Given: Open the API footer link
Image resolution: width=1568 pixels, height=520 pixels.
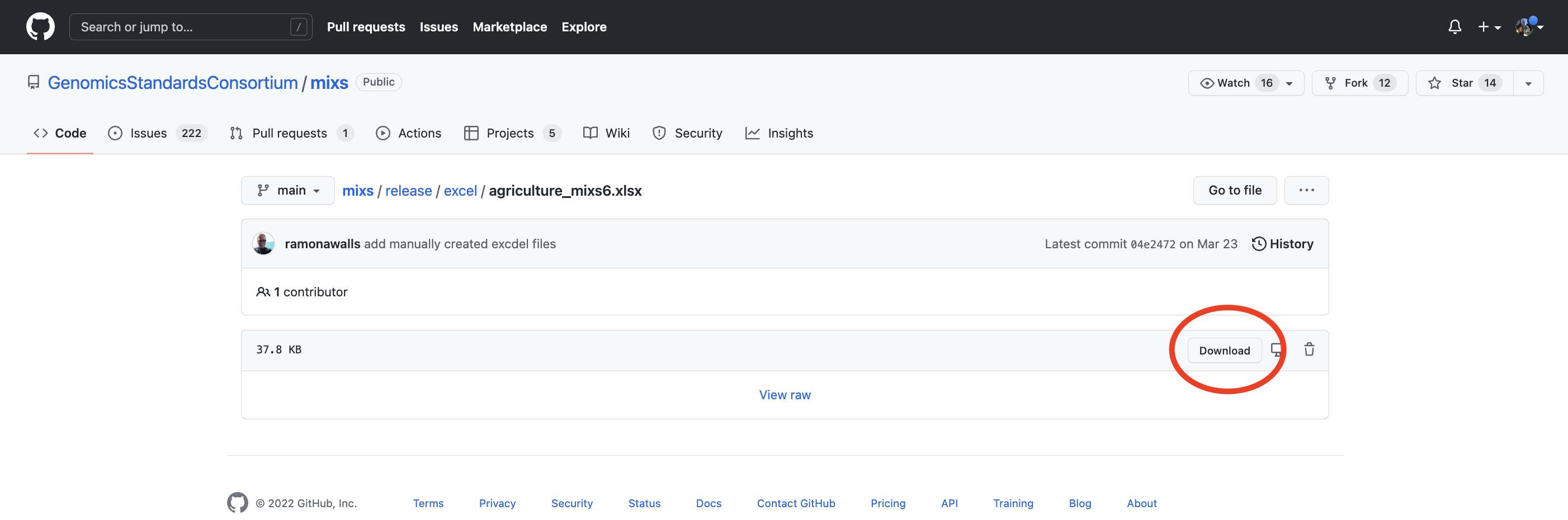Looking at the screenshot, I should [x=949, y=504].
